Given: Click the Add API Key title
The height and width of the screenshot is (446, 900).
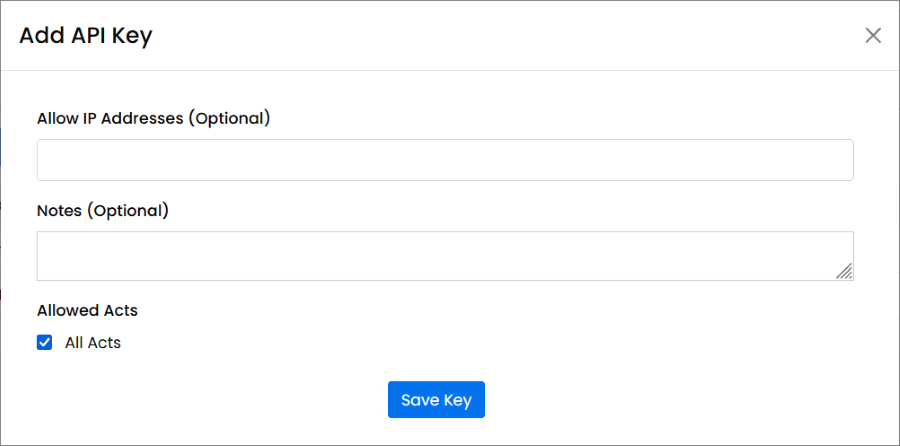Looking at the screenshot, I should pyautogui.click(x=86, y=36).
